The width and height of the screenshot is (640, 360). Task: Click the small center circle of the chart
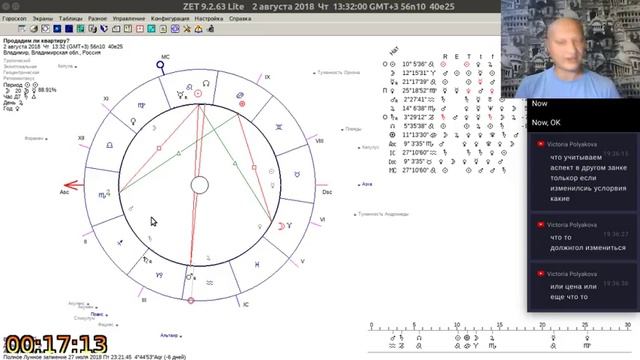200,185
